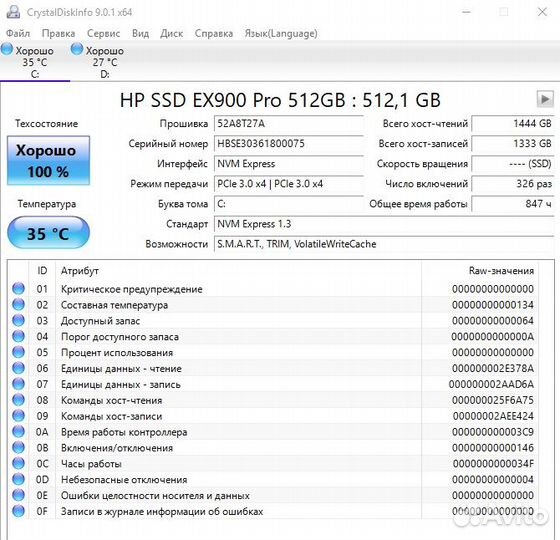Select row Единицы данных - чтение
This screenshot has height=540, width=560.
[273, 368]
